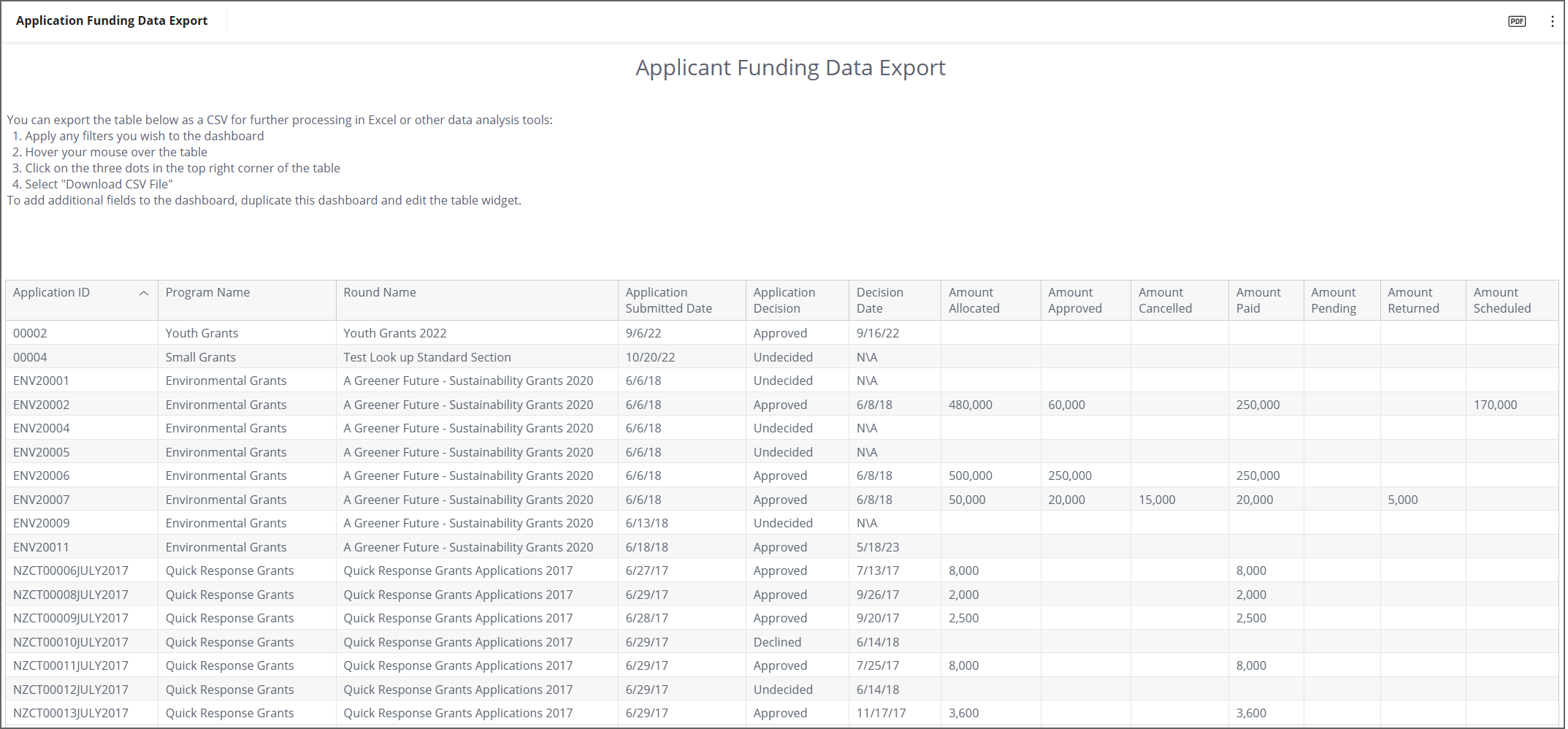Click the Decision Date column header
The height and width of the screenshot is (729, 1568).
click(x=879, y=300)
